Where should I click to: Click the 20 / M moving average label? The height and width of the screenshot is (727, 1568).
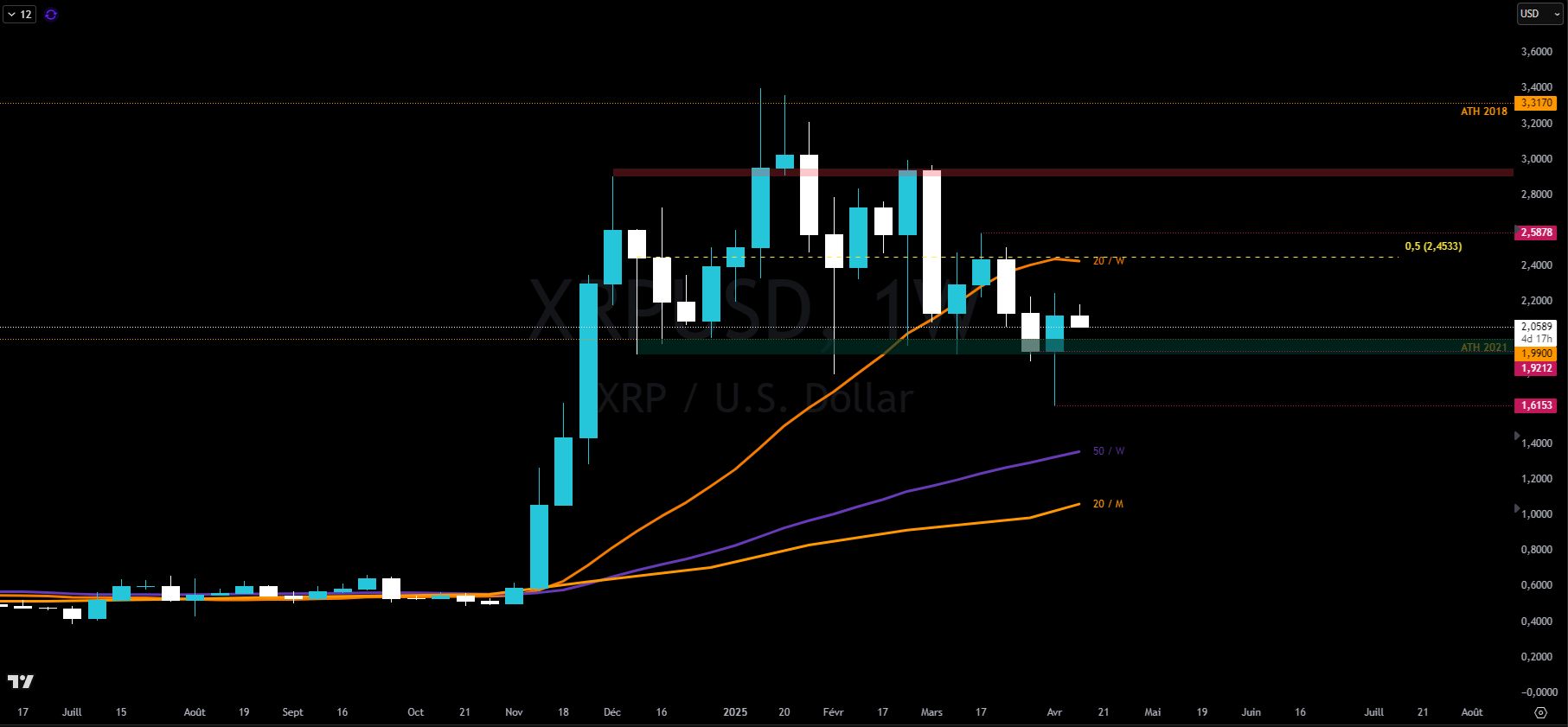[1108, 504]
